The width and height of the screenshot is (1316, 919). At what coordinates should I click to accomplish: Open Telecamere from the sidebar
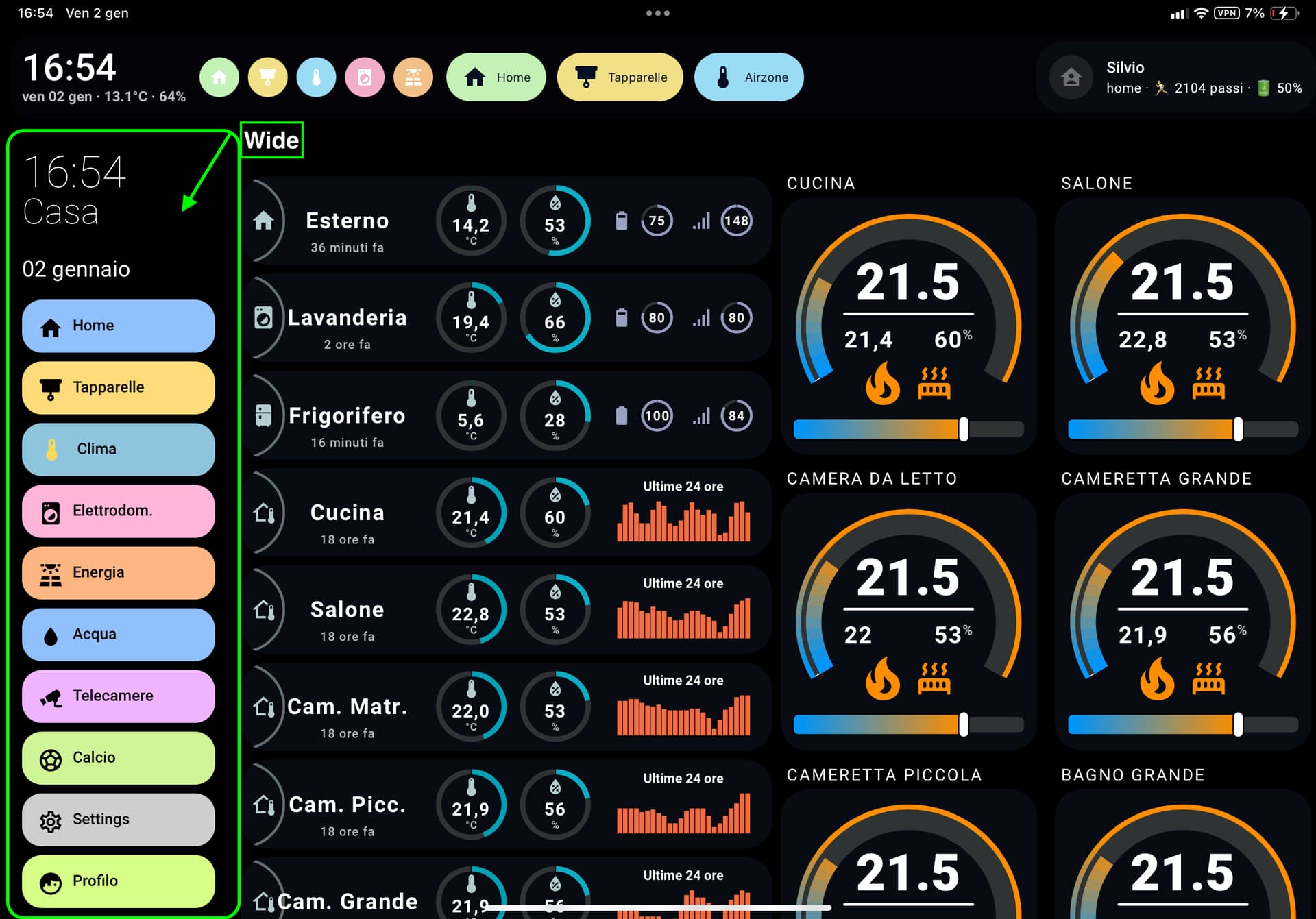tap(118, 696)
